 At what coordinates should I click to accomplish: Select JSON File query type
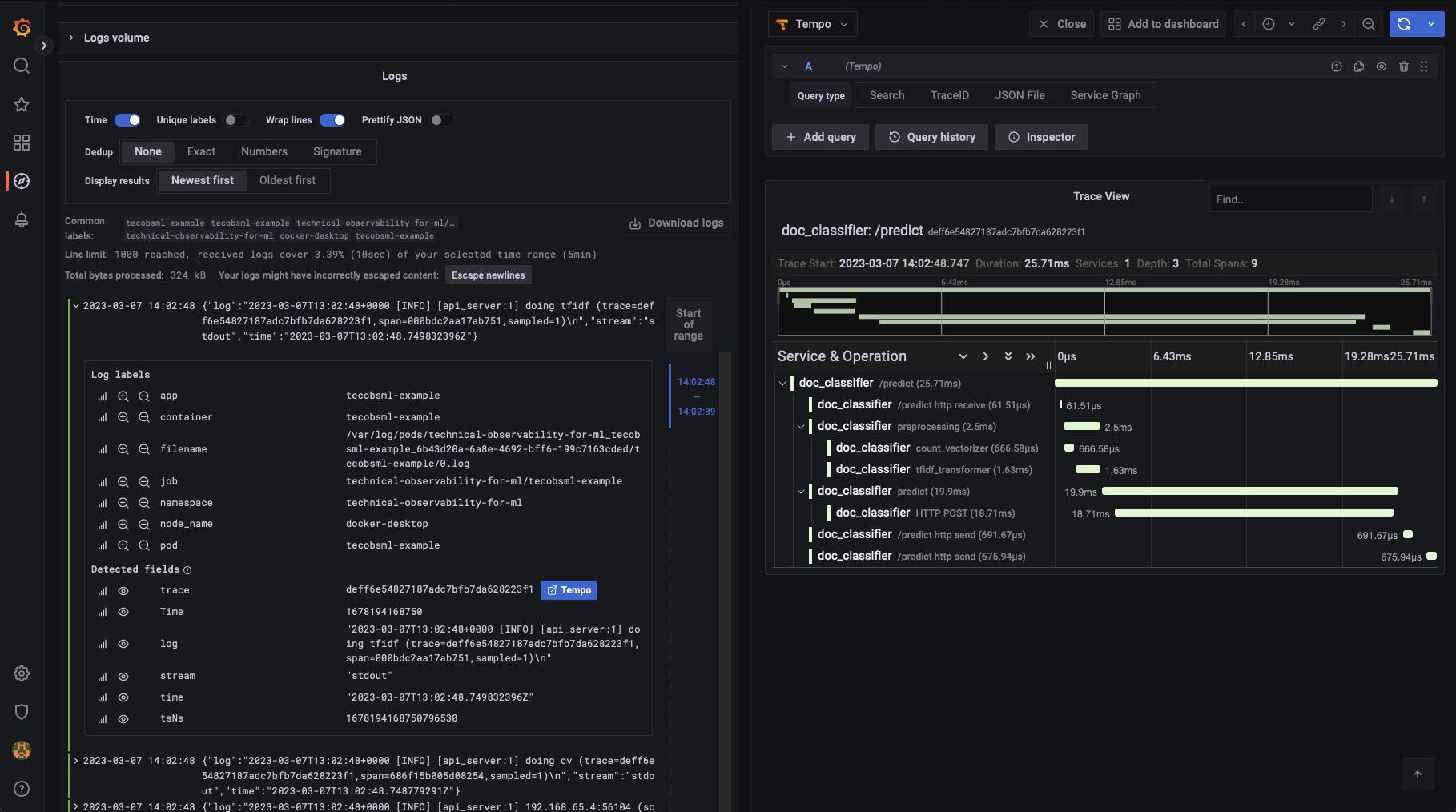point(1020,95)
